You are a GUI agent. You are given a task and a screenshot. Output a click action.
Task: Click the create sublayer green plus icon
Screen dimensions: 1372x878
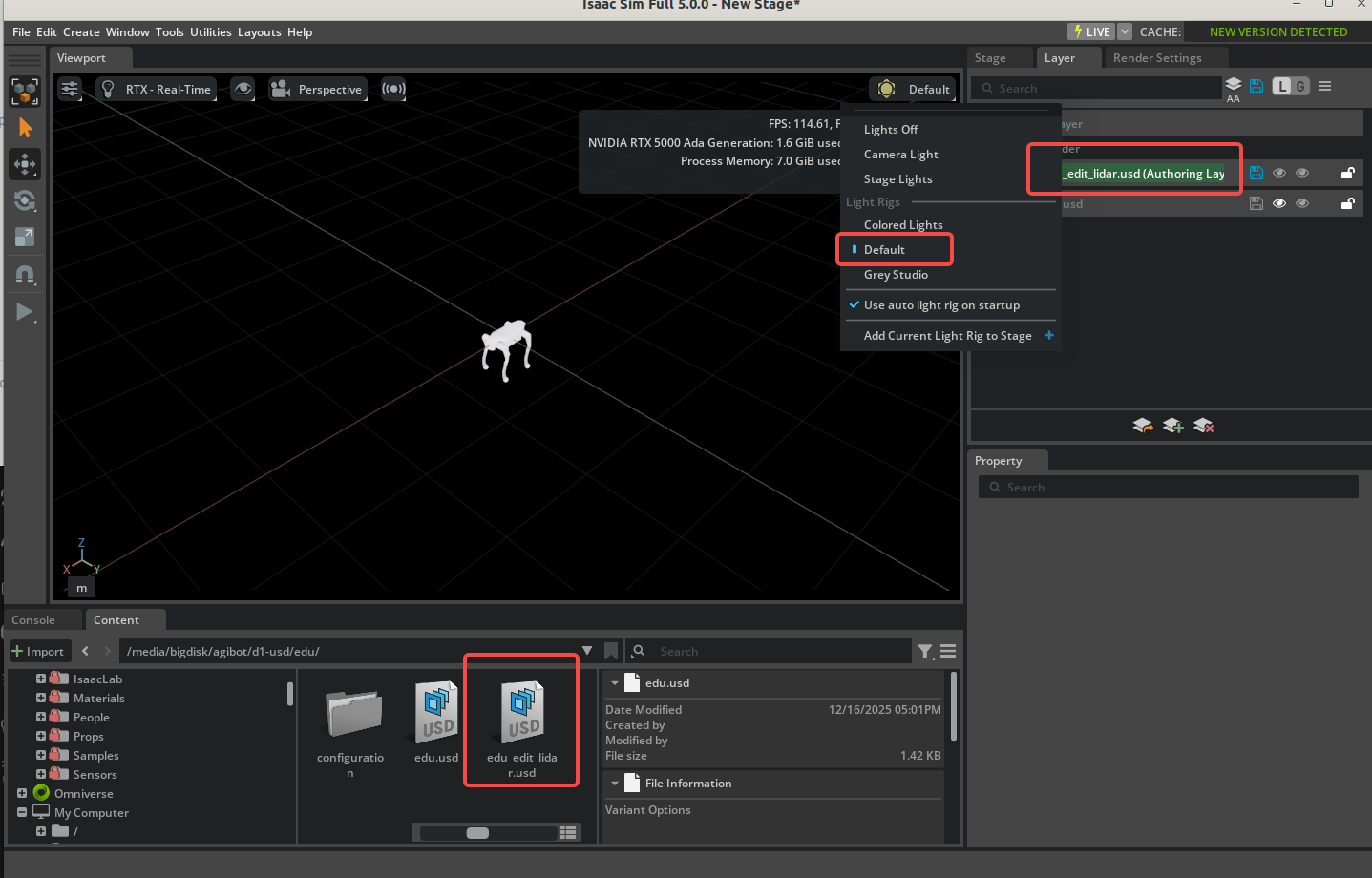(1173, 426)
